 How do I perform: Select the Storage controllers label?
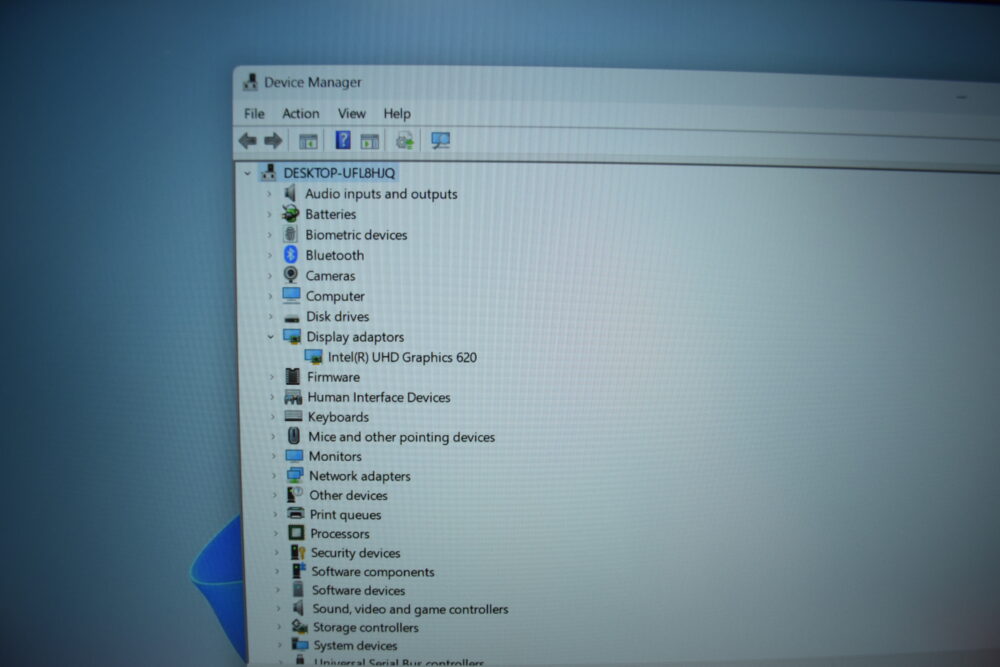365,627
